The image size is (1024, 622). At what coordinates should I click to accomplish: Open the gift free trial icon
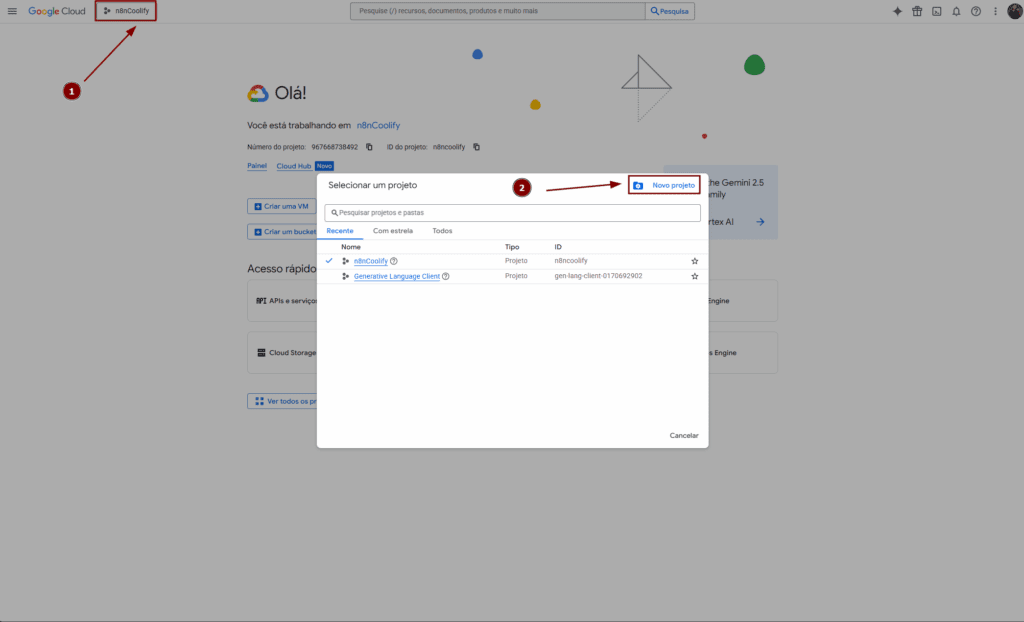917,11
